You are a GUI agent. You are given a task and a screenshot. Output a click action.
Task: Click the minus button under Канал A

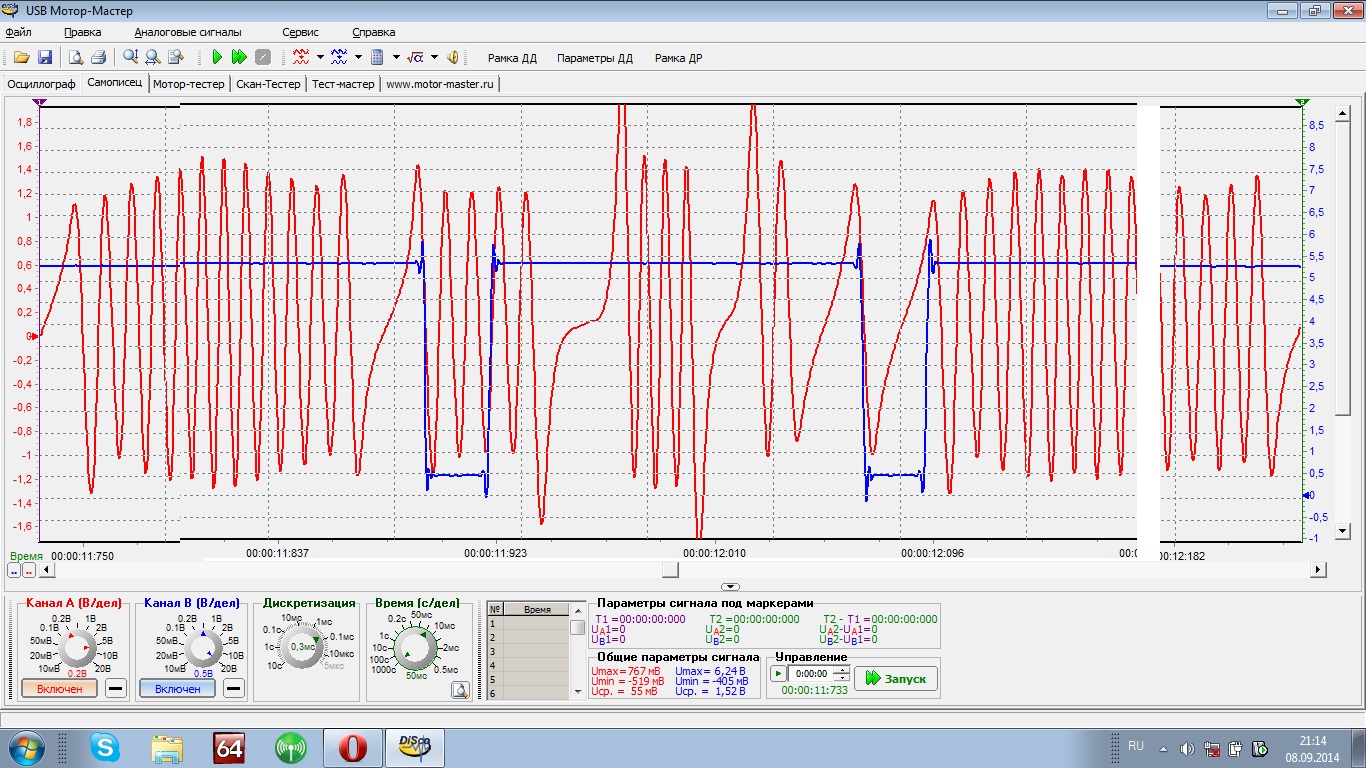click(x=116, y=689)
